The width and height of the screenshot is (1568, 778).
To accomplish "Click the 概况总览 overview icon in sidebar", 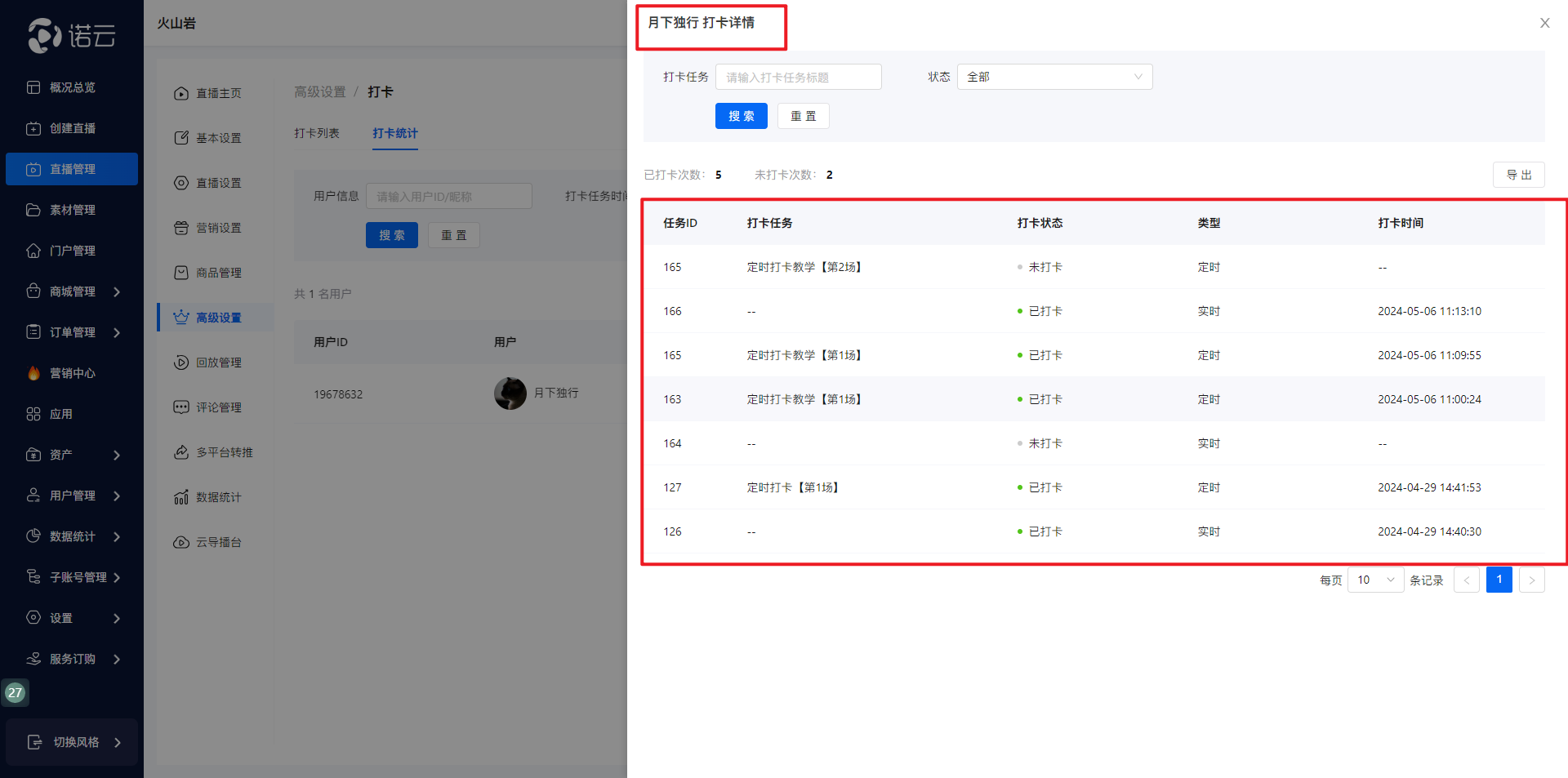I will (x=33, y=87).
